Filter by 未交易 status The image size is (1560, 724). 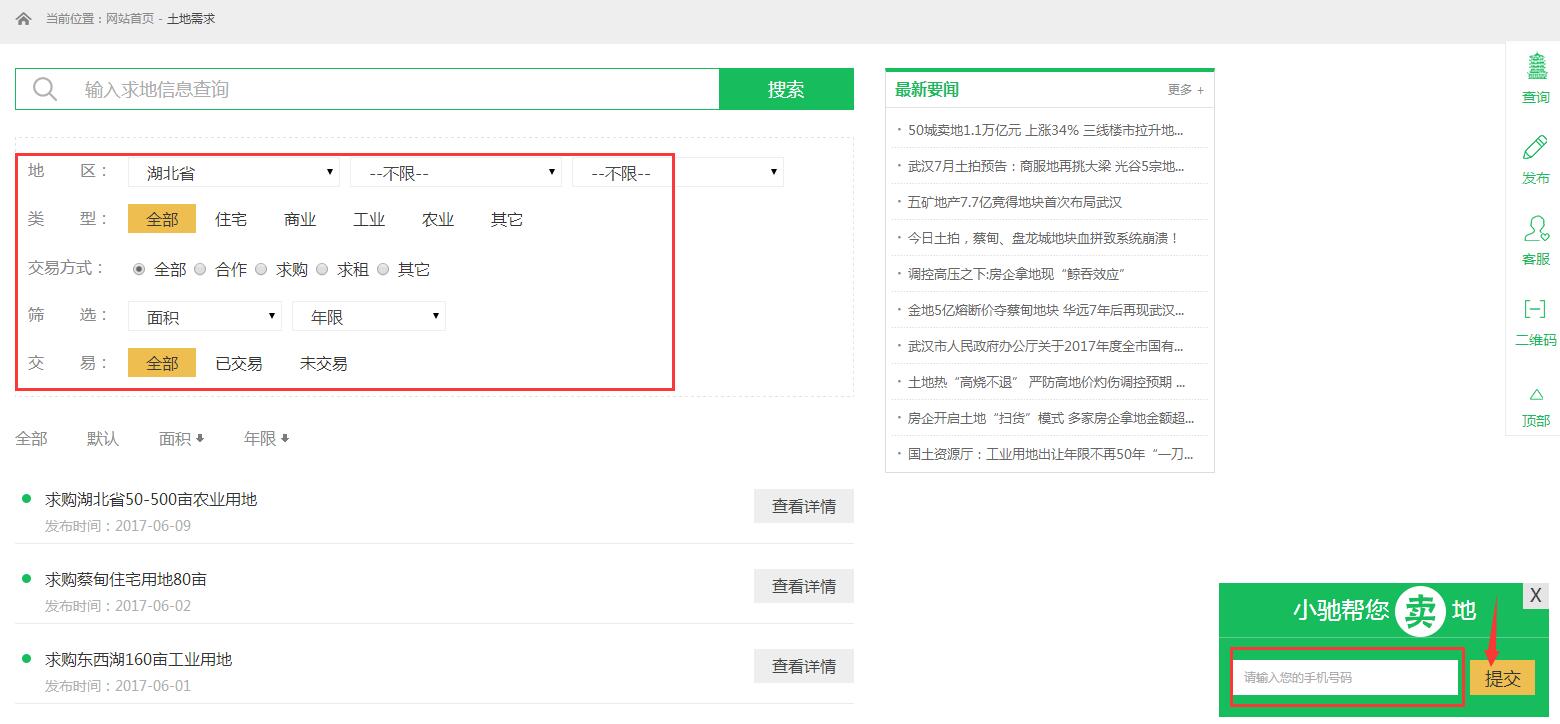coord(324,363)
